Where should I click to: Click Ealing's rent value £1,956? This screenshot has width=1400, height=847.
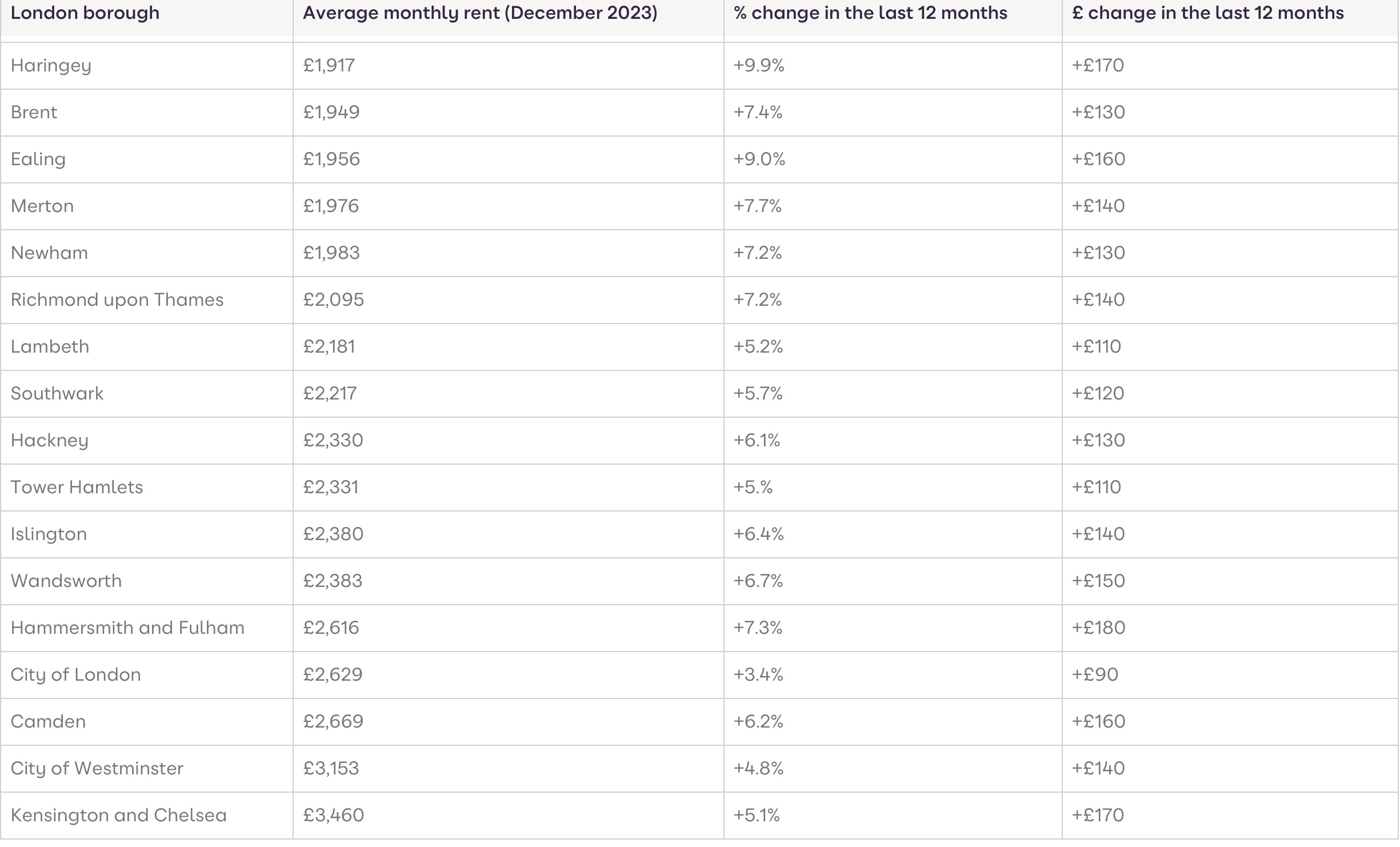pos(331,159)
